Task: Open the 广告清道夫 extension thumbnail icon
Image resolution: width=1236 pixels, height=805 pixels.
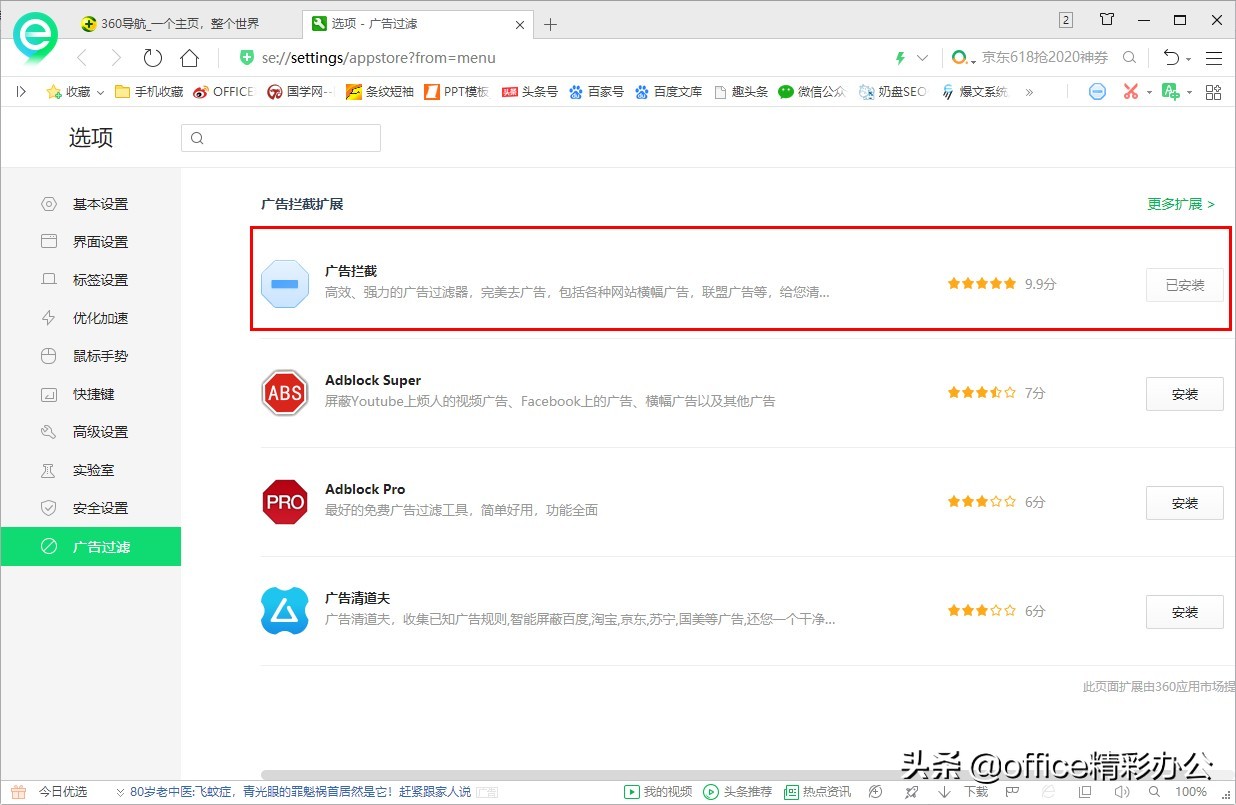Action: click(284, 611)
